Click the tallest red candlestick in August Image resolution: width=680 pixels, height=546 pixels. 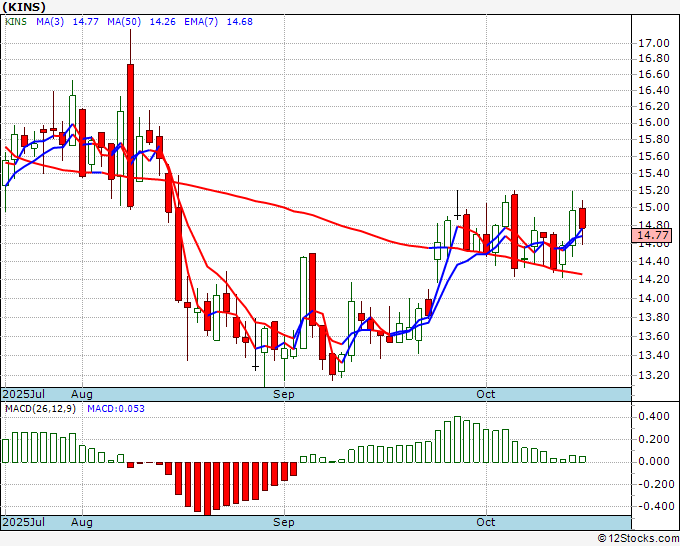[x=130, y=135]
